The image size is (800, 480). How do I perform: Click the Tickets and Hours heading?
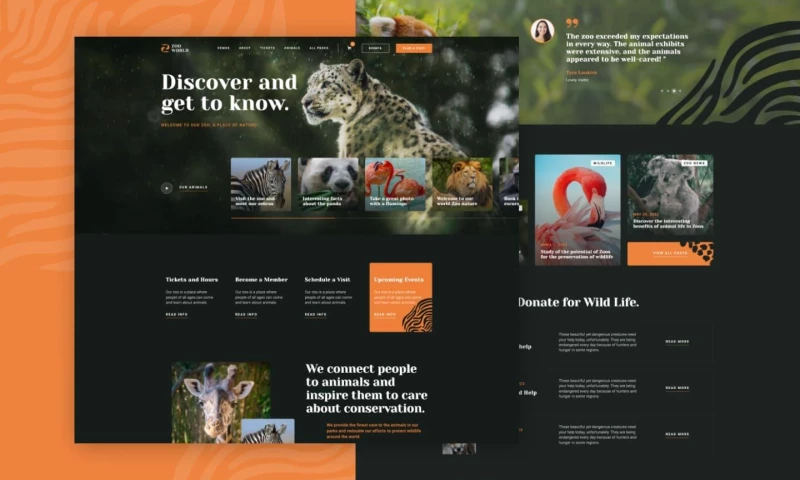[x=192, y=280]
